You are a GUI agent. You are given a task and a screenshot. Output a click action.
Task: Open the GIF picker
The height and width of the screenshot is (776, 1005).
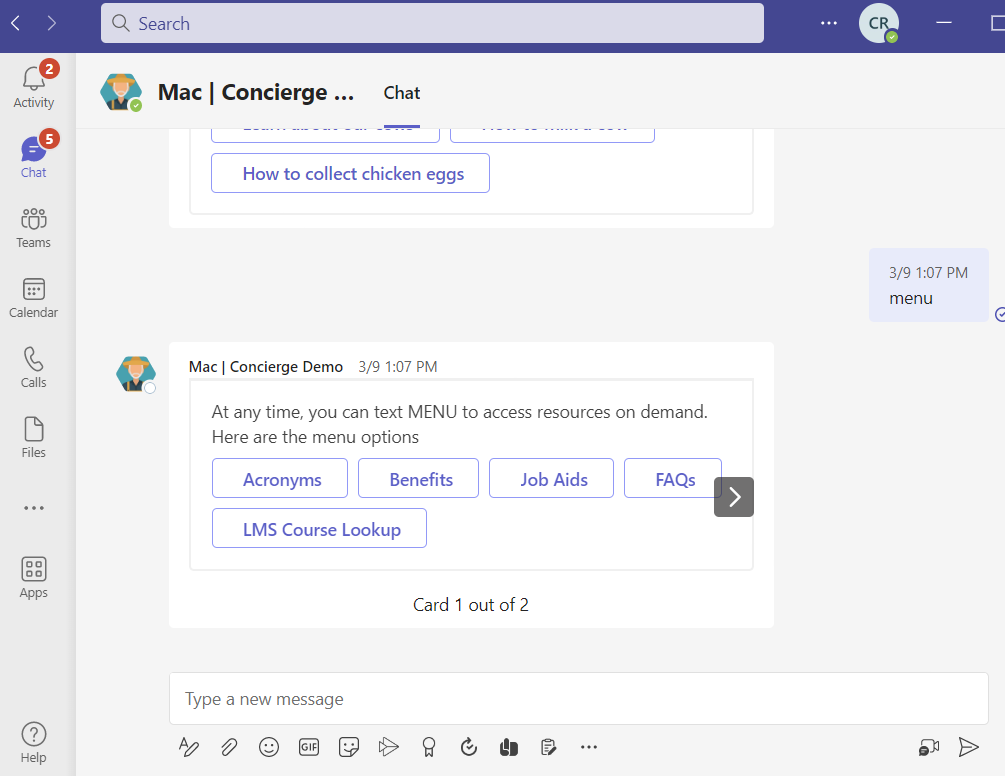pos(309,747)
